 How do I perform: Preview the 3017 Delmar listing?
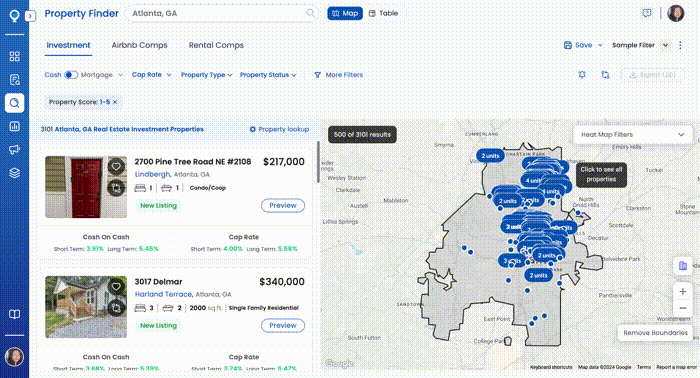click(283, 325)
